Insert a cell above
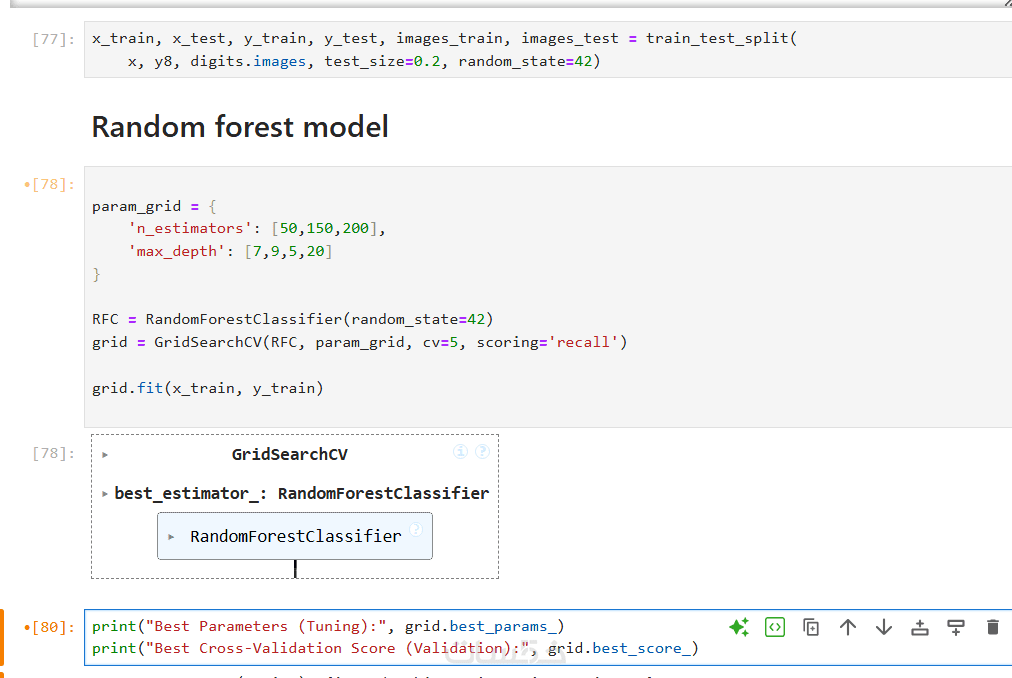Screen dimensions: 1012x678 click(x=920, y=627)
